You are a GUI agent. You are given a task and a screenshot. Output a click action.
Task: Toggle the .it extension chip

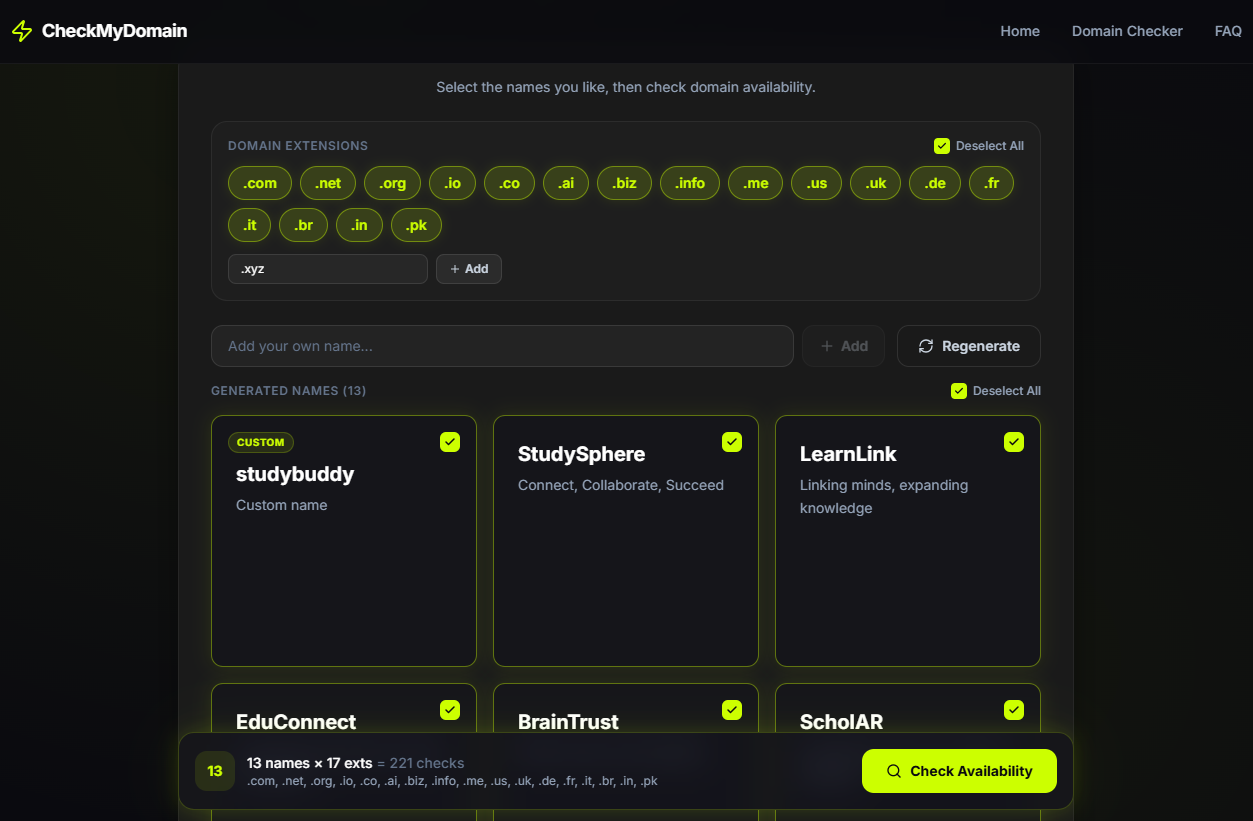(250, 225)
